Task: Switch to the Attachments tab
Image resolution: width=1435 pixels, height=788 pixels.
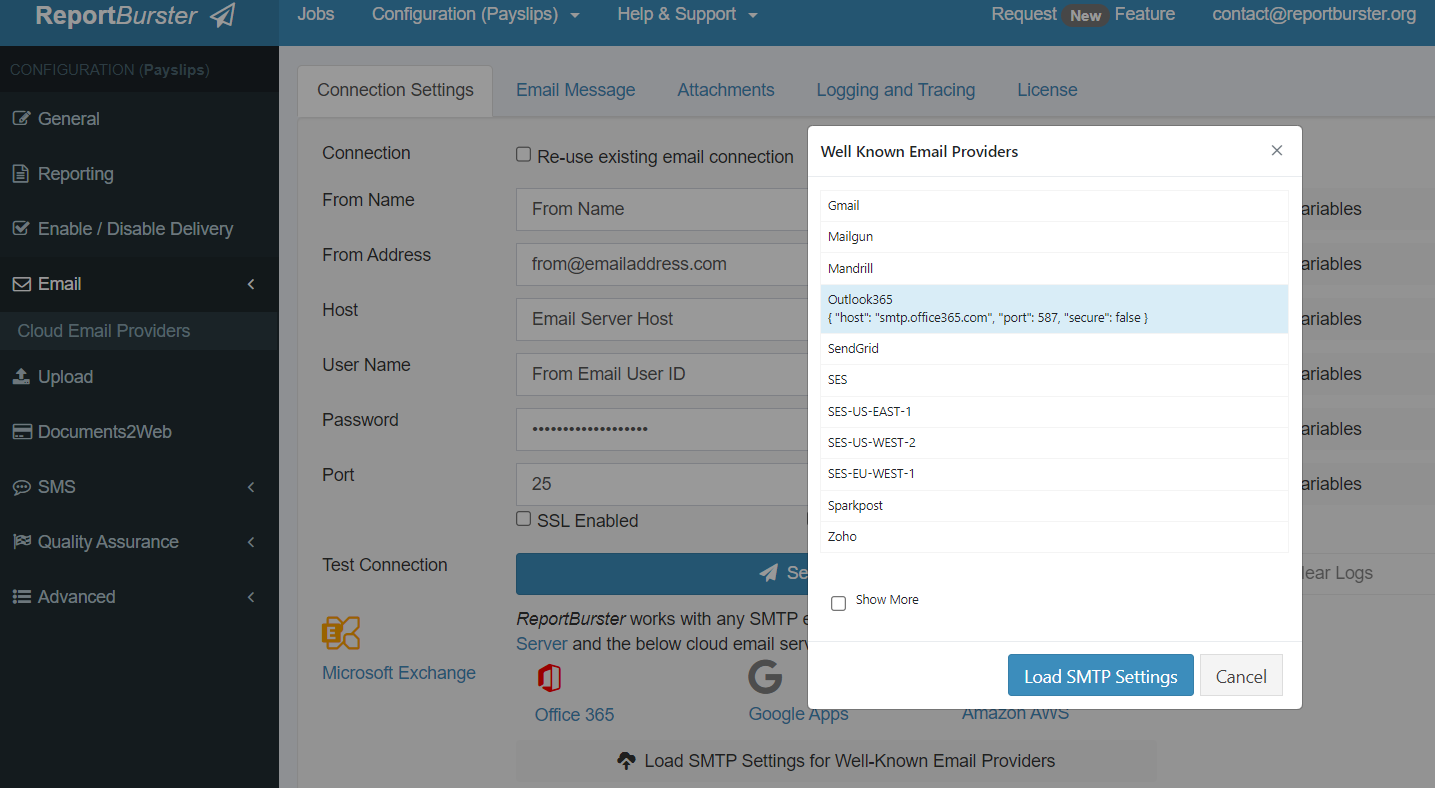Action: point(726,90)
